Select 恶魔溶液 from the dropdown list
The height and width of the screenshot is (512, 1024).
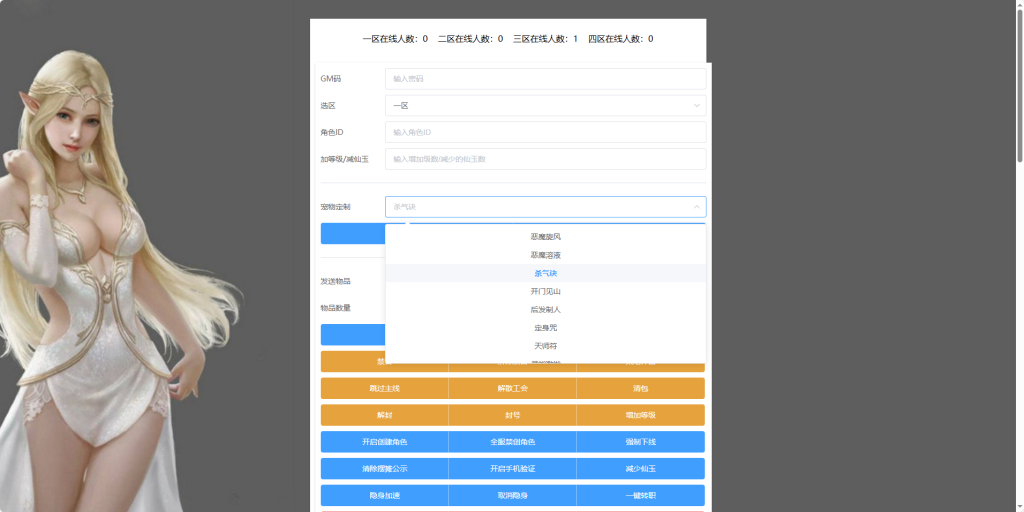tap(545, 255)
